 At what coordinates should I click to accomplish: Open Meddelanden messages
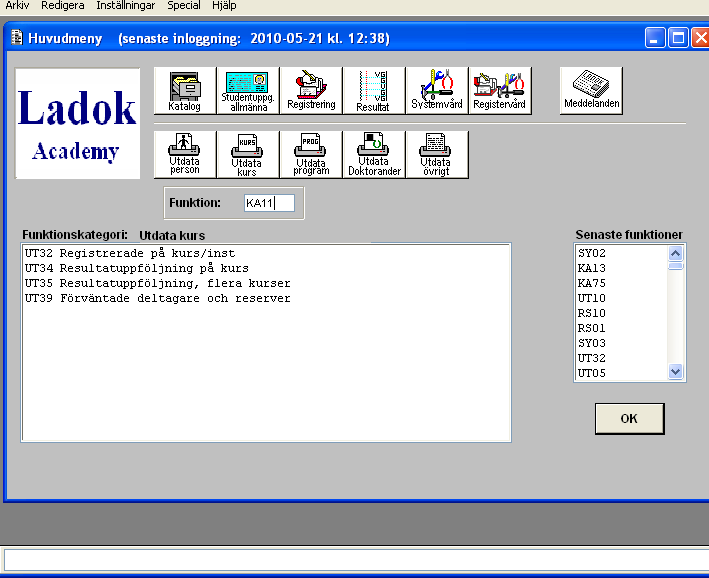pos(591,91)
